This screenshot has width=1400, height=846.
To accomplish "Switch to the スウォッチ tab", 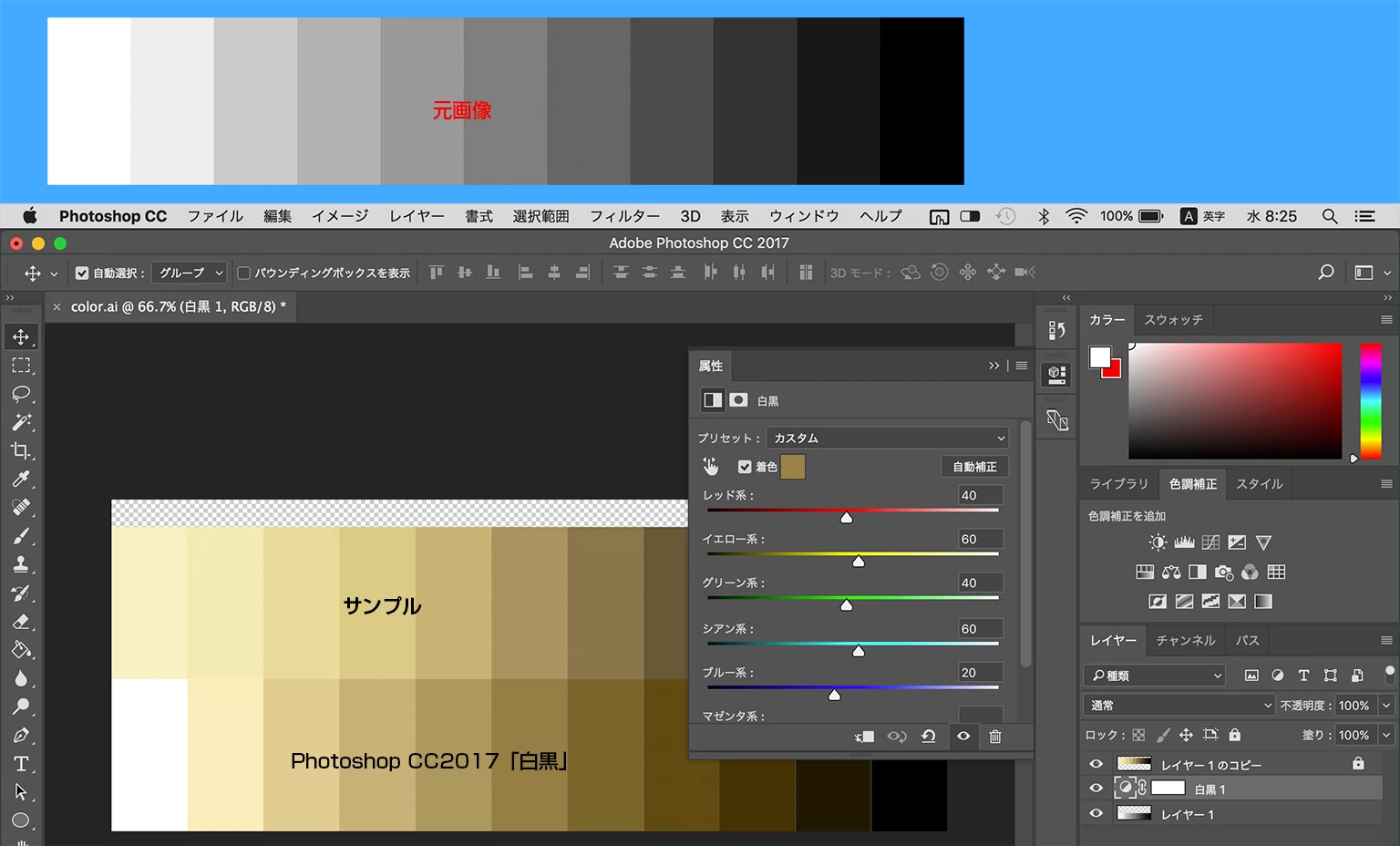I will [x=1173, y=320].
